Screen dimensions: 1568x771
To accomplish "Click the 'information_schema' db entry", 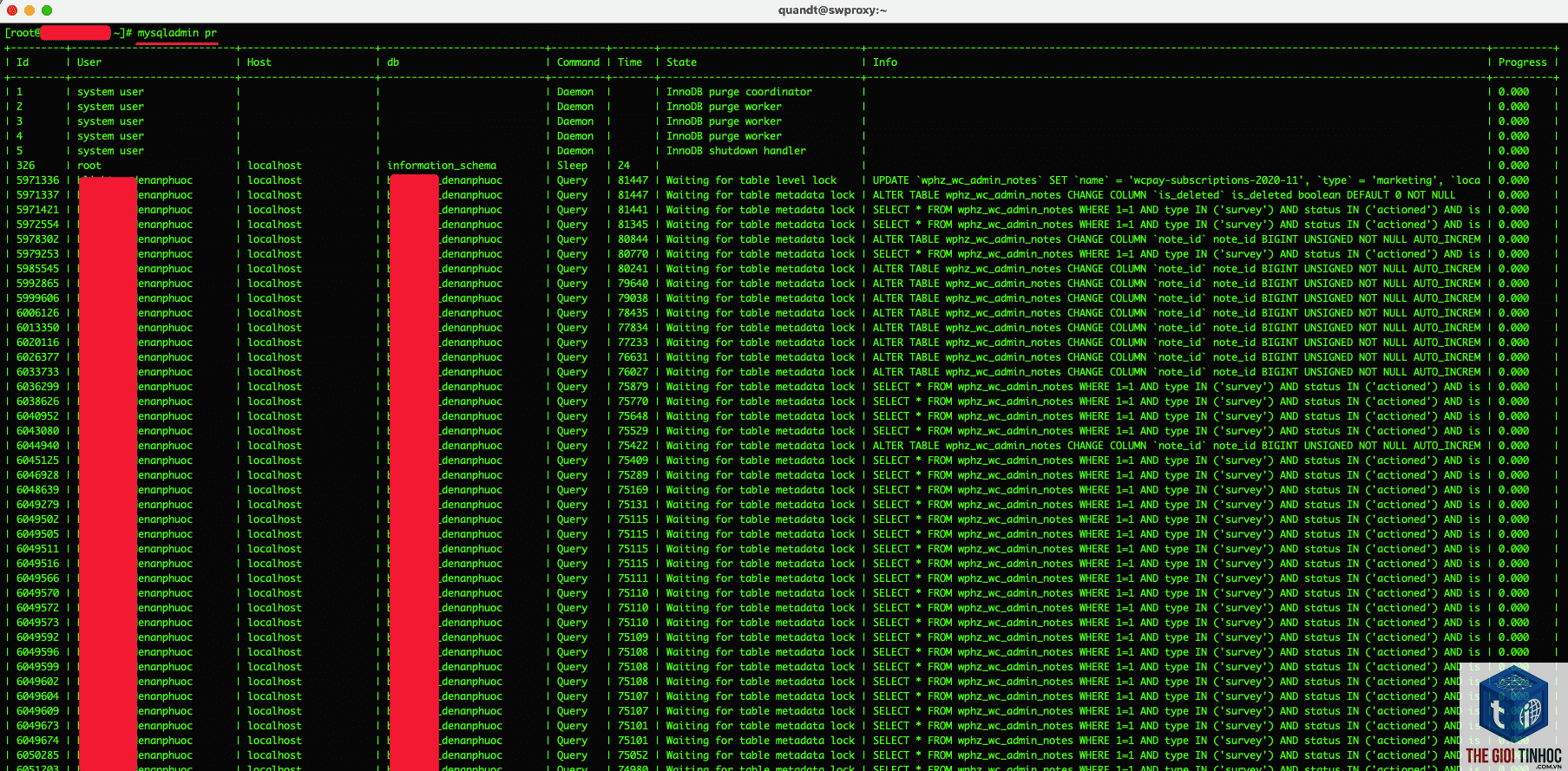I will tap(442, 166).
